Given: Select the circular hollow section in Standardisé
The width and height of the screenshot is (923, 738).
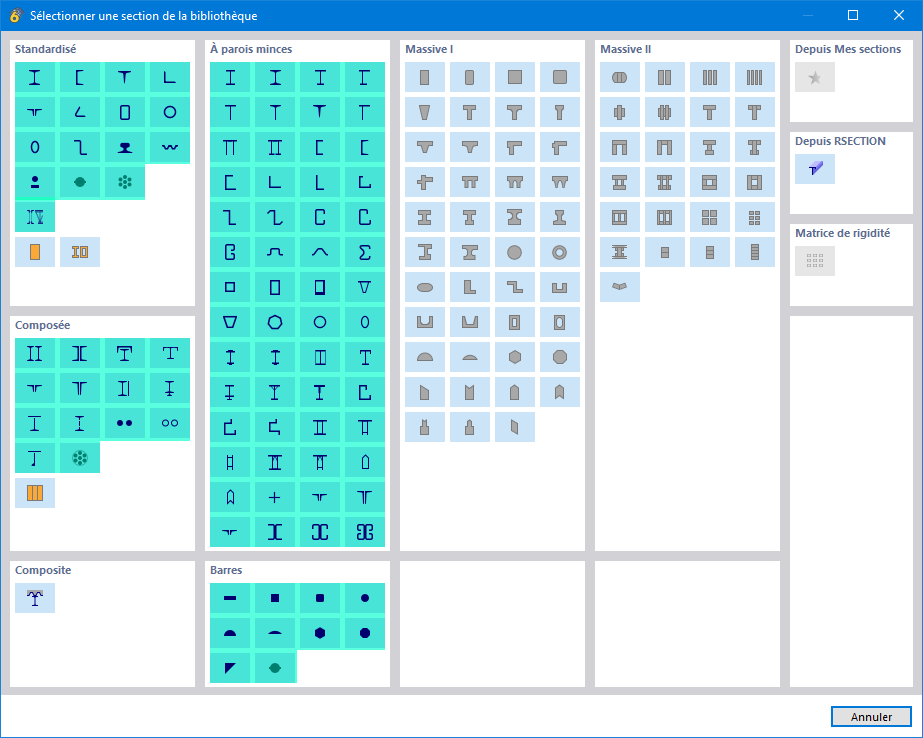Looking at the screenshot, I should pos(170,112).
